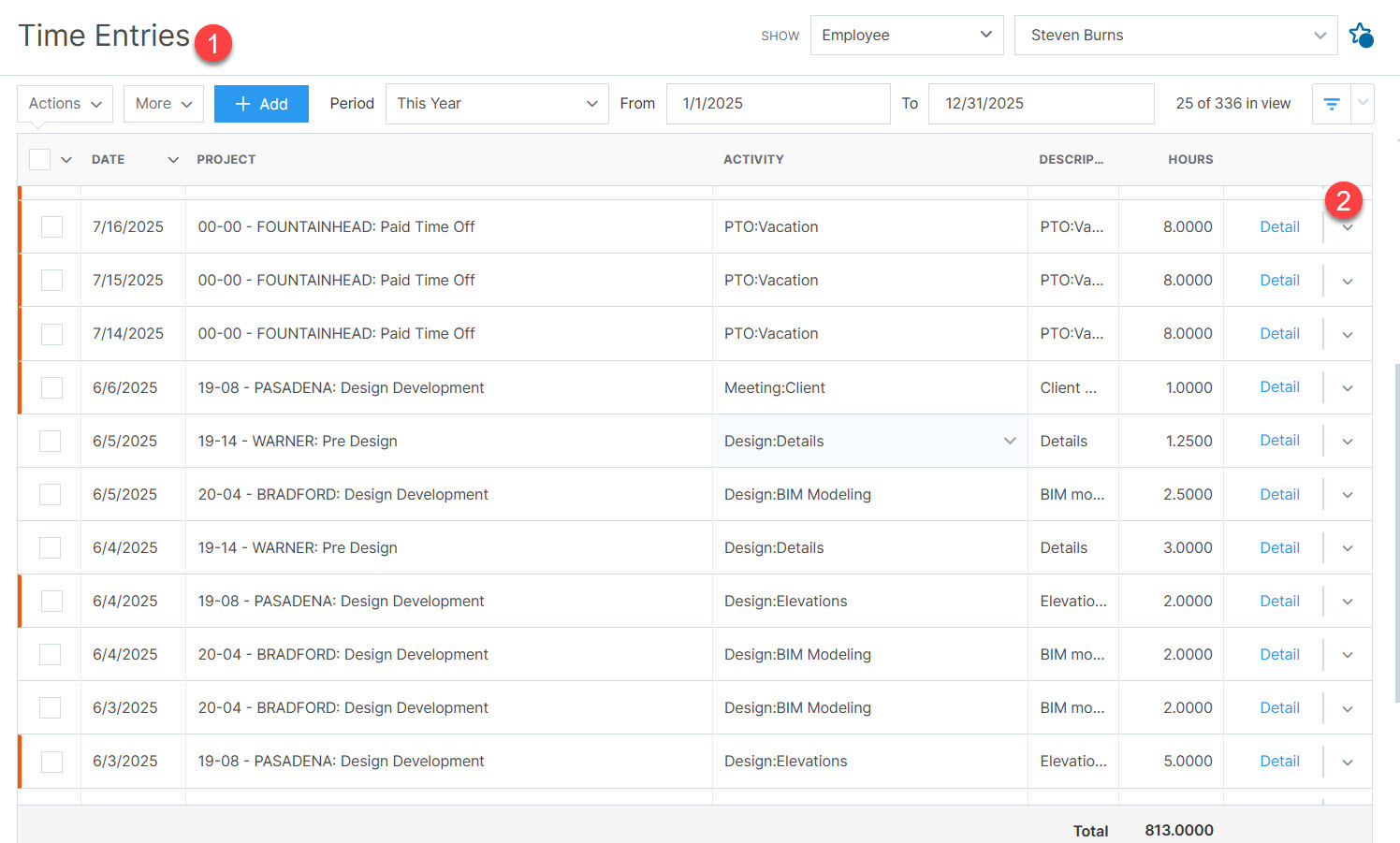Open the Steven Burns employee dropdown
Image resolution: width=1400 pixels, height=843 pixels.
tap(1176, 35)
